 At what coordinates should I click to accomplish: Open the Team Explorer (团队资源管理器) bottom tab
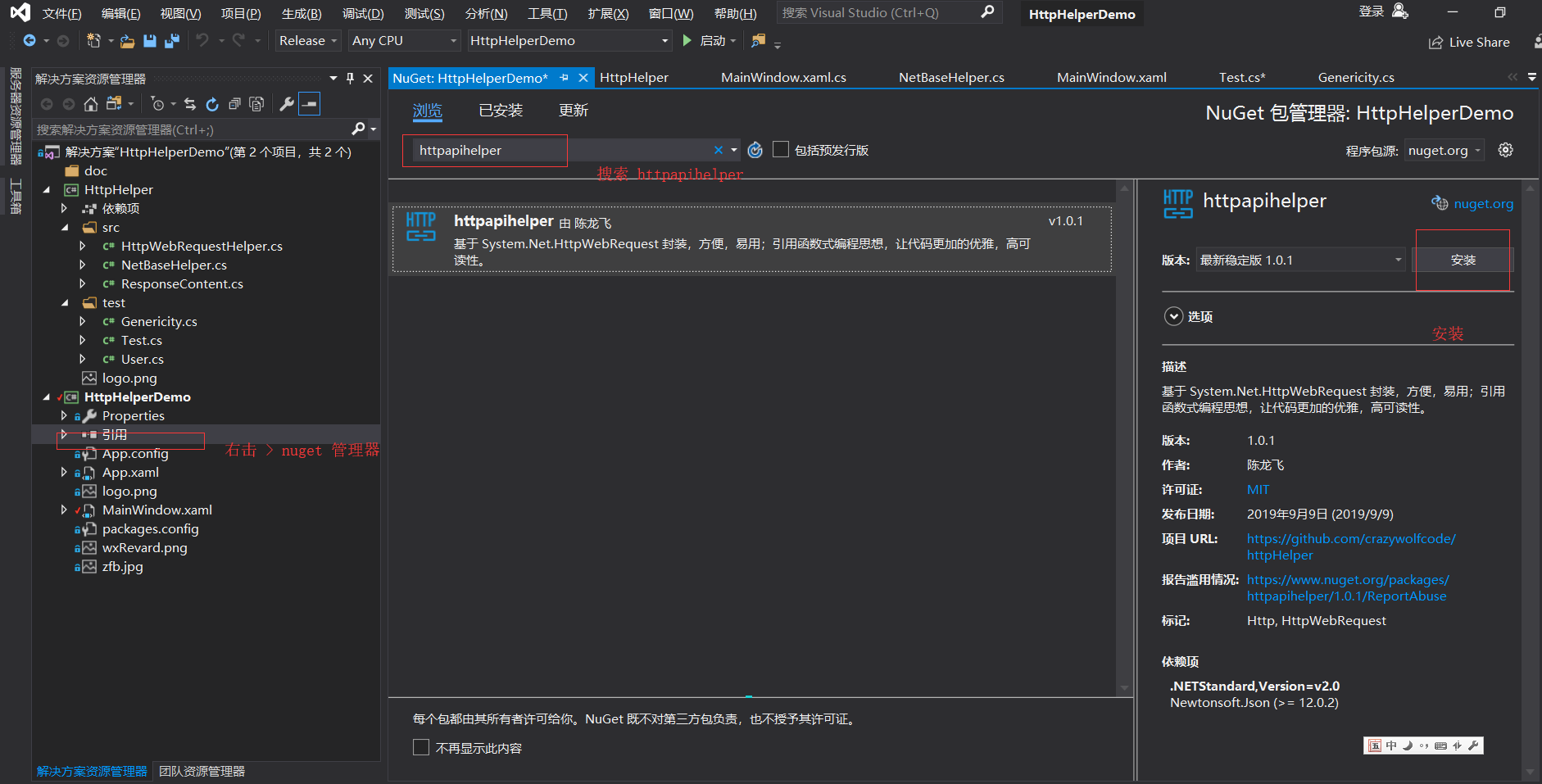[202, 771]
